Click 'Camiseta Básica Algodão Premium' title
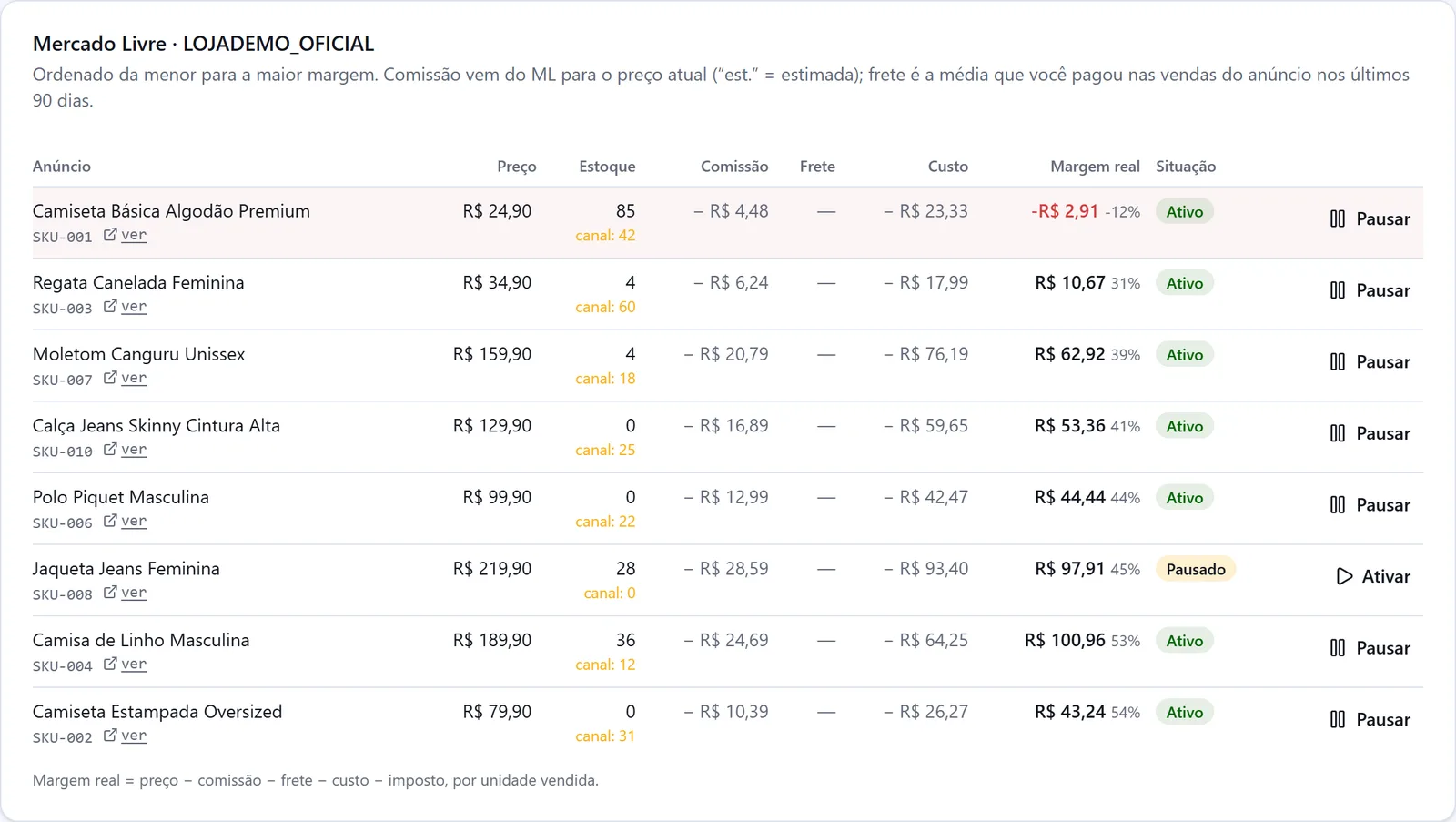Image resolution: width=1456 pixels, height=822 pixels. tap(171, 211)
